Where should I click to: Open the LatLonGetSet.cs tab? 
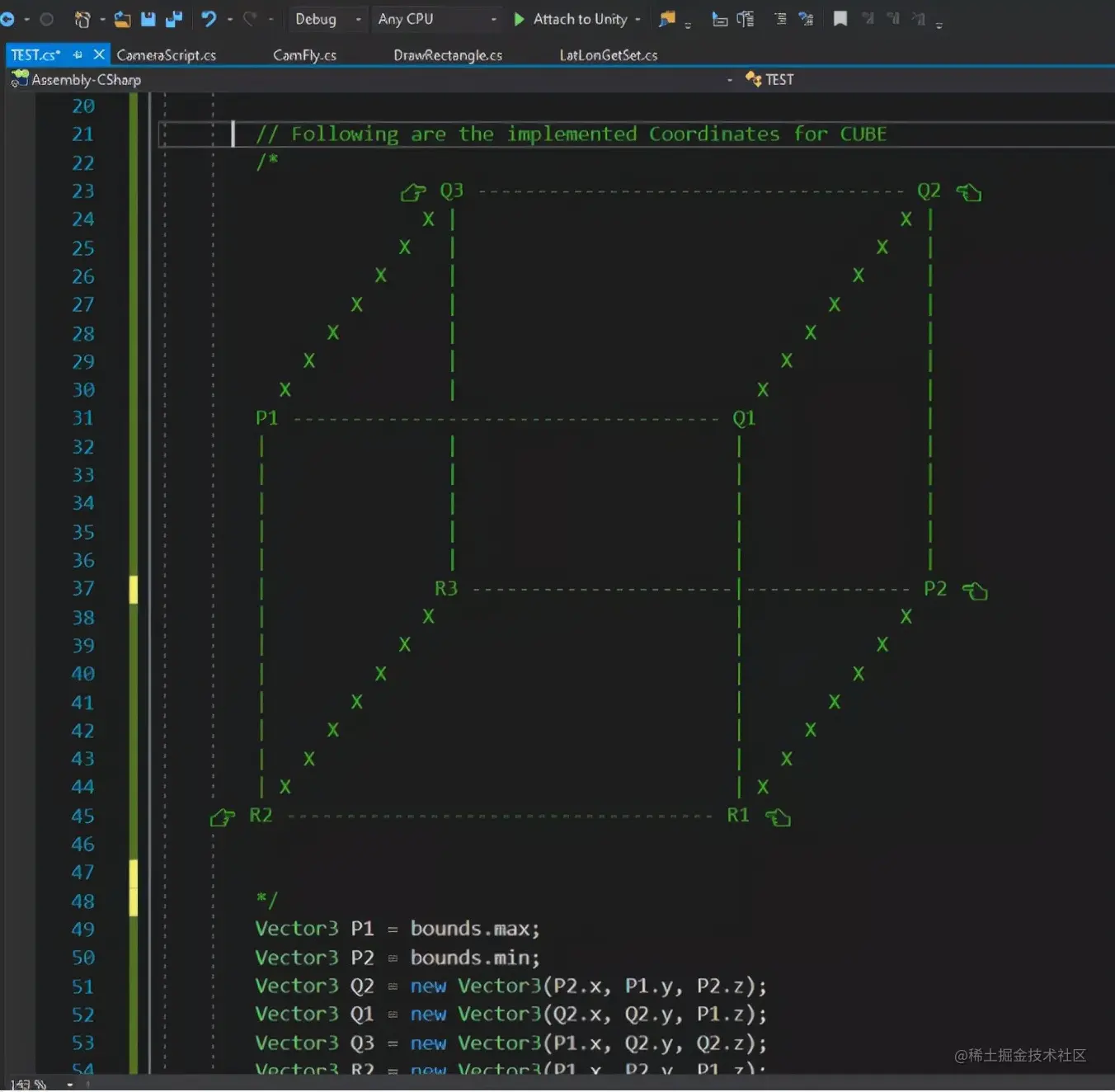point(609,55)
